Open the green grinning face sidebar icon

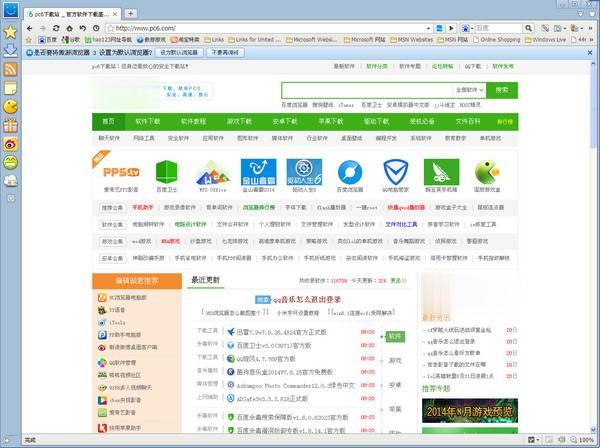point(10,163)
